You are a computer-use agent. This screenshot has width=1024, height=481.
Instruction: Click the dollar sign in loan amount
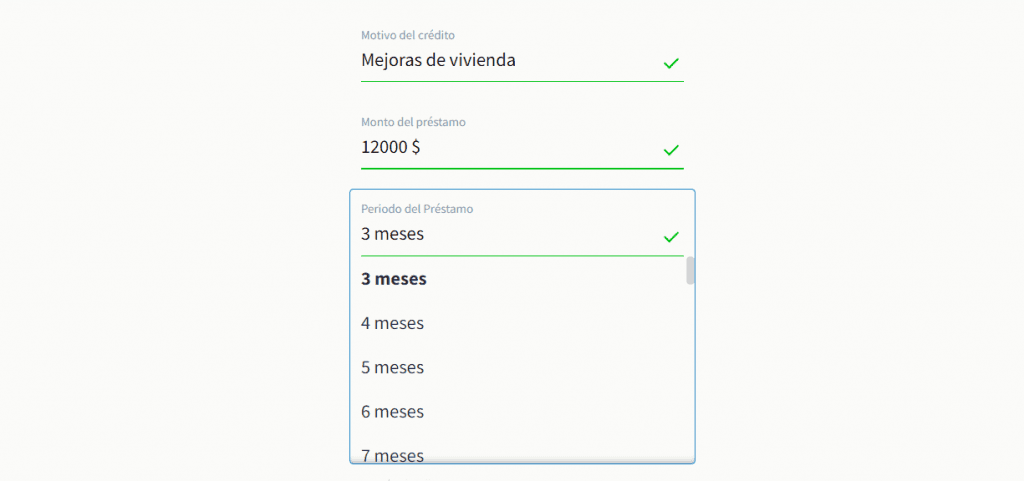[415, 147]
